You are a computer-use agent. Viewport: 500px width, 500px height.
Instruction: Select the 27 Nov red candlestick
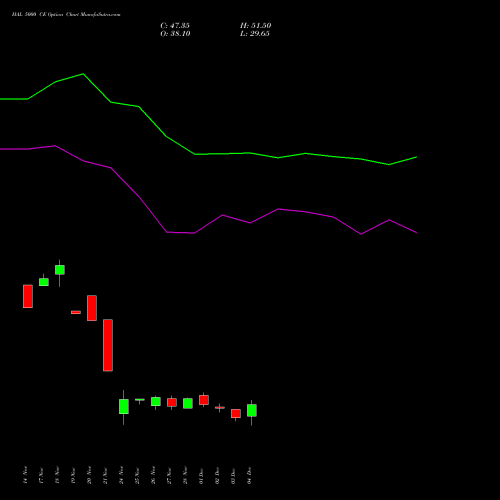click(172, 402)
